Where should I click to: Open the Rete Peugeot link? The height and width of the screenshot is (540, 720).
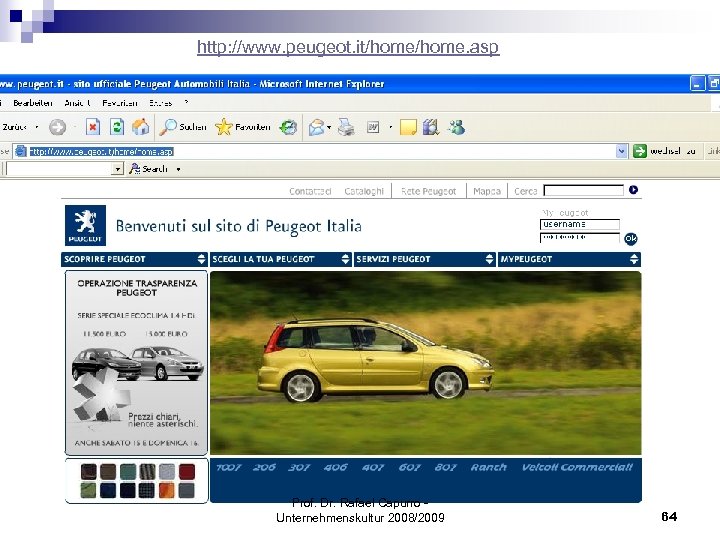point(428,191)
